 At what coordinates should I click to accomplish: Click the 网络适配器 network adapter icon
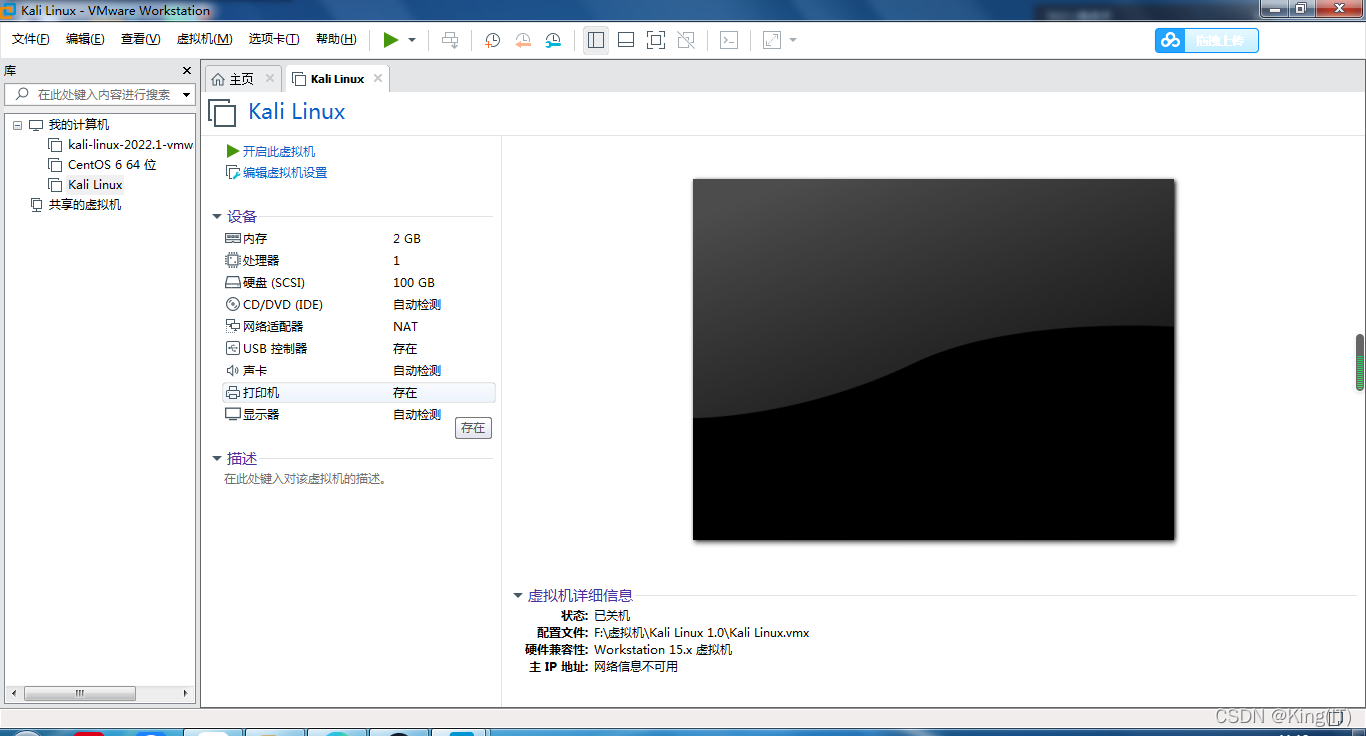tap(233, 327)
